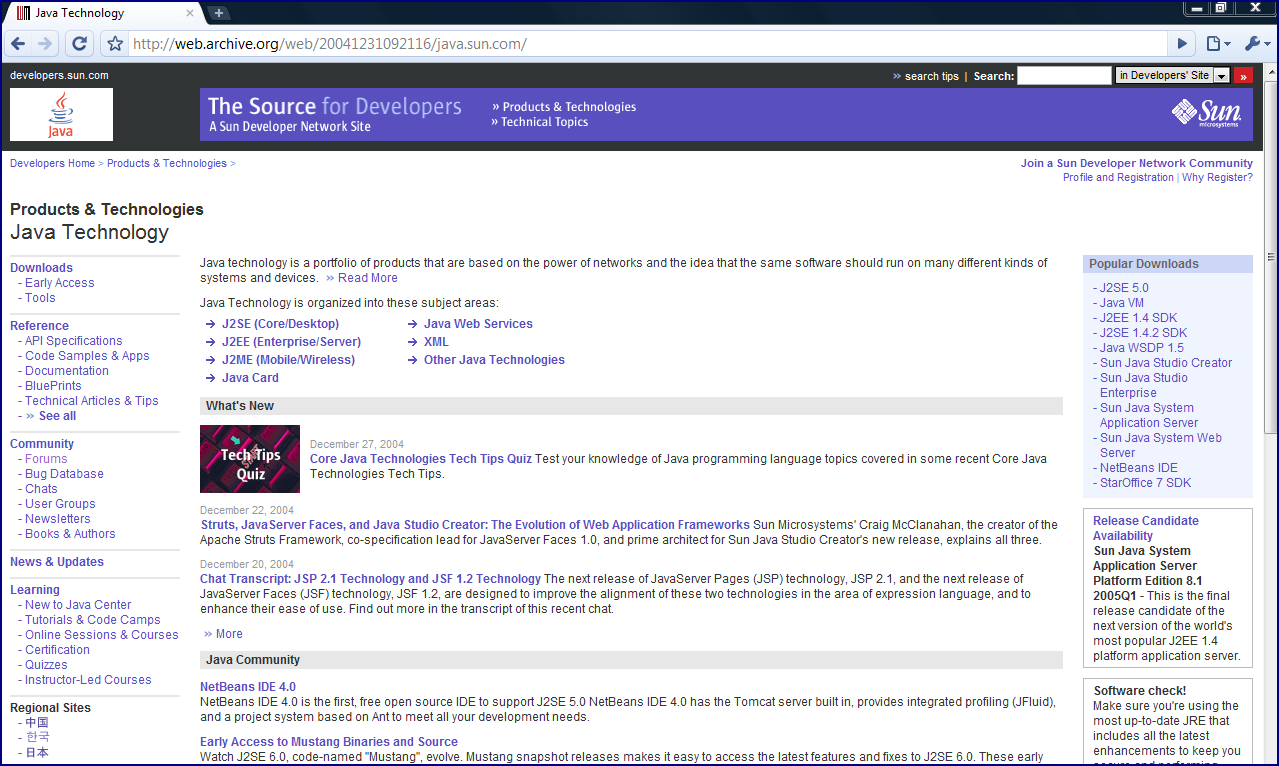Refresh the current page
1279x766 pixels.
click(79, 43)
